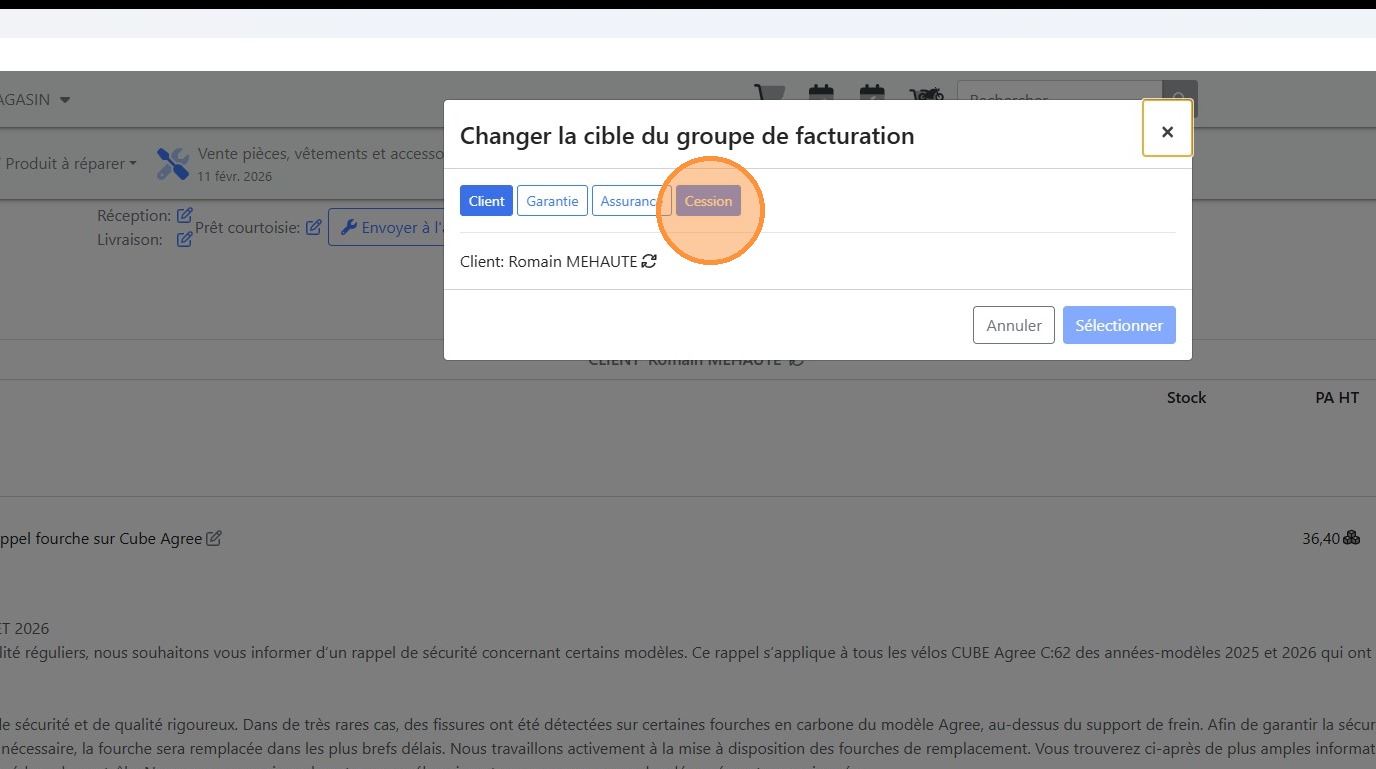Viewport: 1376px width, 769px height.
Task: Click the Envoyer à l'a… wrench button
Action: tap(386, 227)
